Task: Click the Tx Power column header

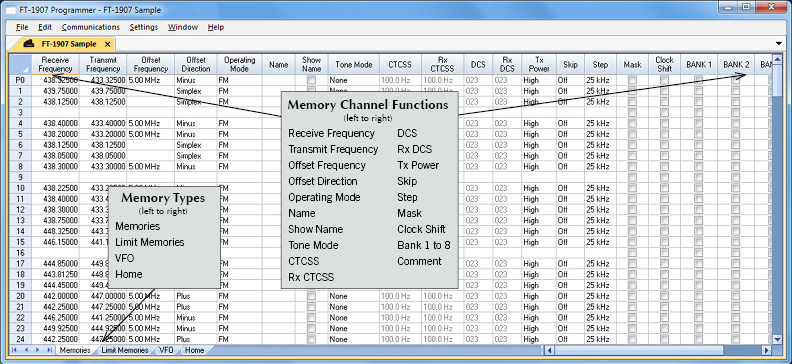Action: pyautogui.click(x=539, y=64)
